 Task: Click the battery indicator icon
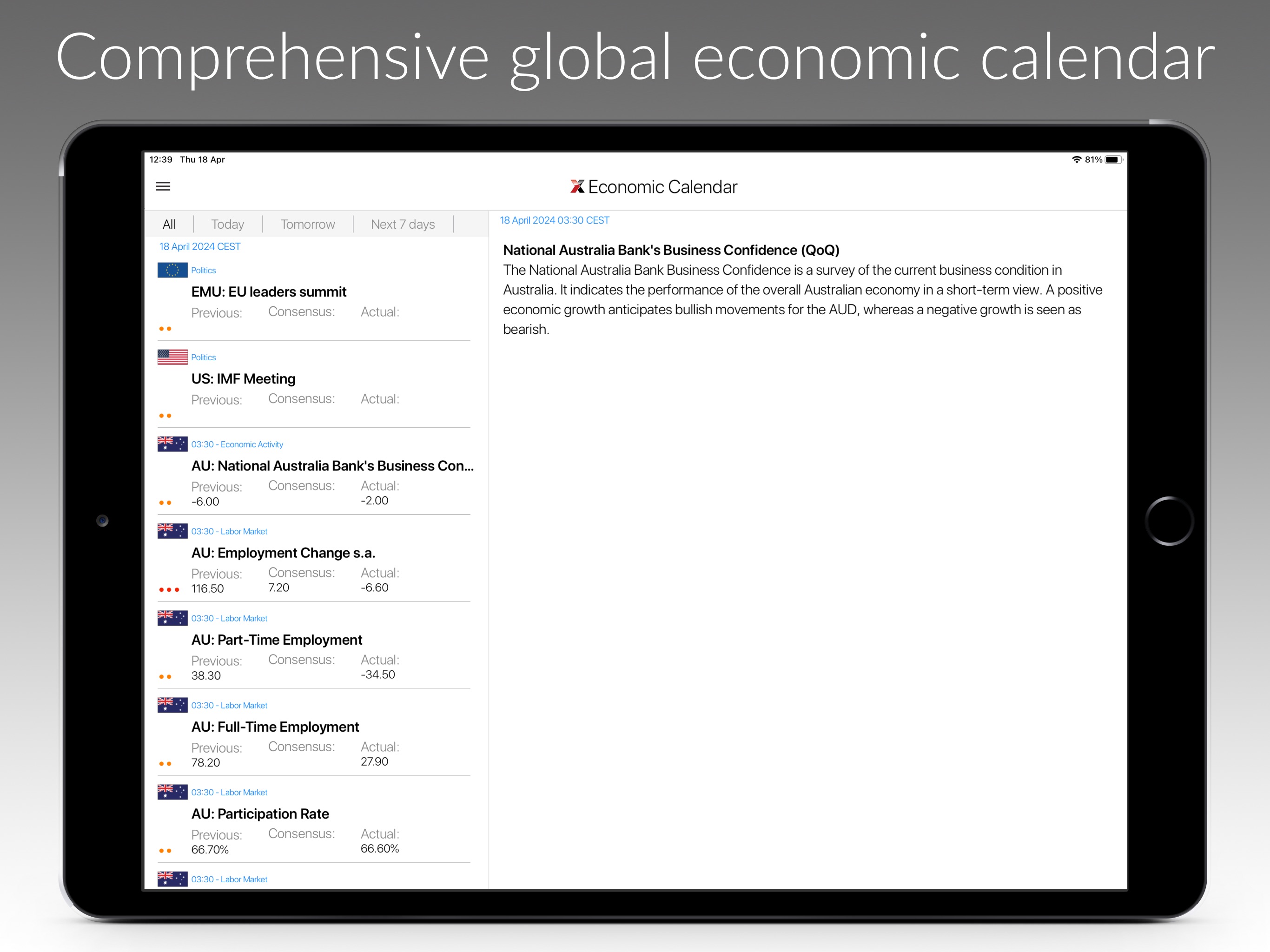pyautogui.click(x=1114, y=159)
